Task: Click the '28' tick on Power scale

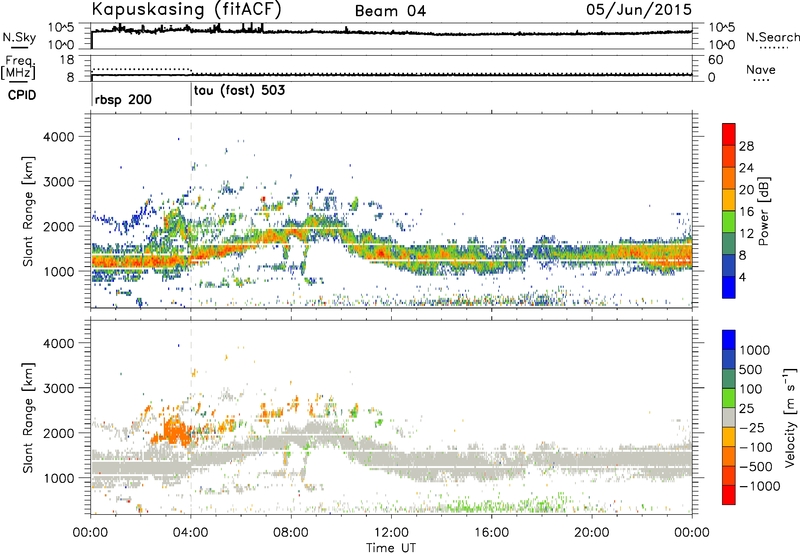Action: point(746,146)
